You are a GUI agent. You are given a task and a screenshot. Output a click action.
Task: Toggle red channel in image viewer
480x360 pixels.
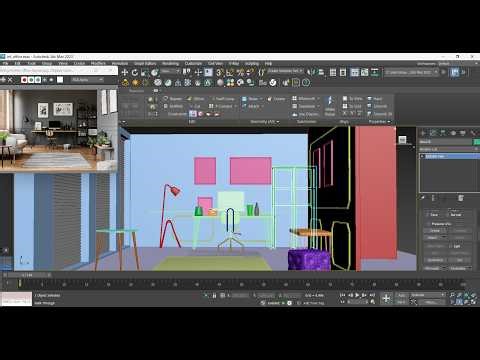point(24,80)
